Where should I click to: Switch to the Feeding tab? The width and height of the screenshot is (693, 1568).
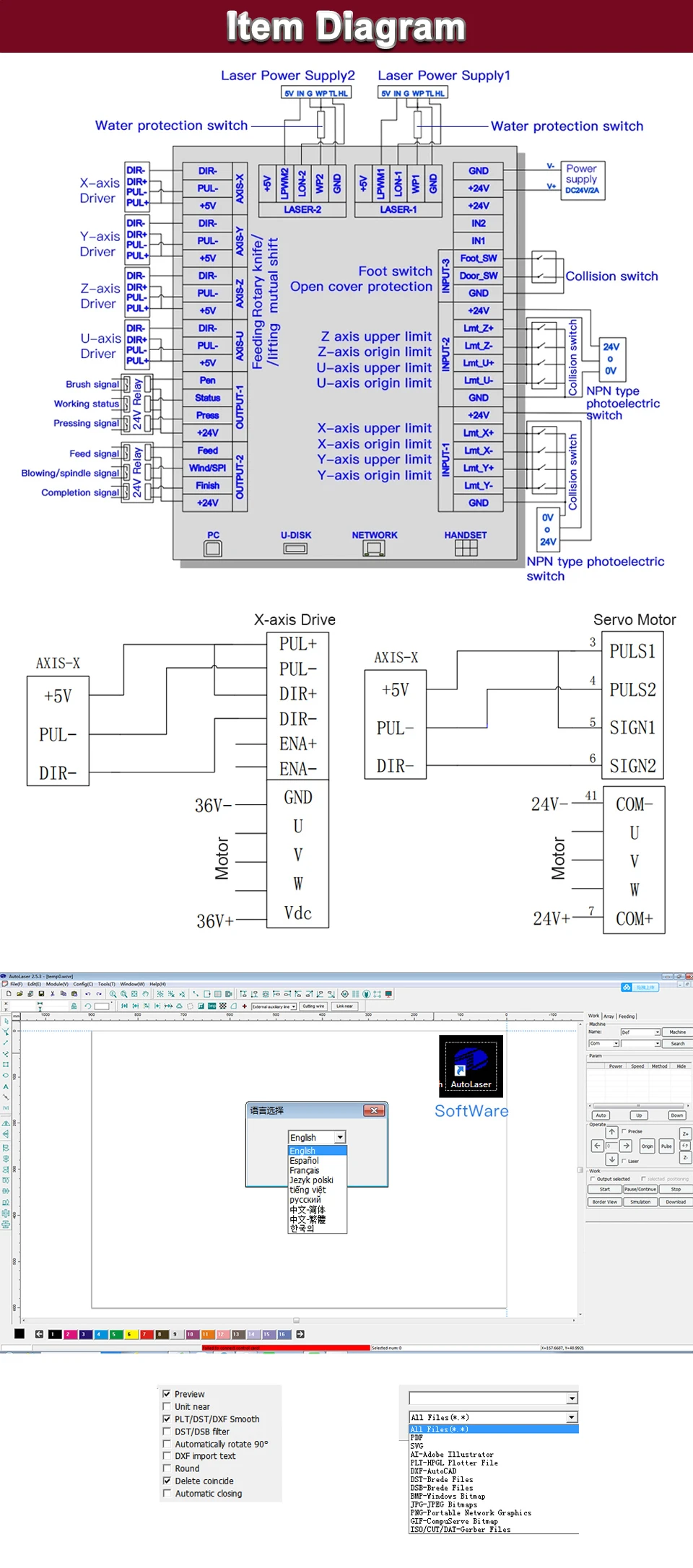coord(627,1016)
